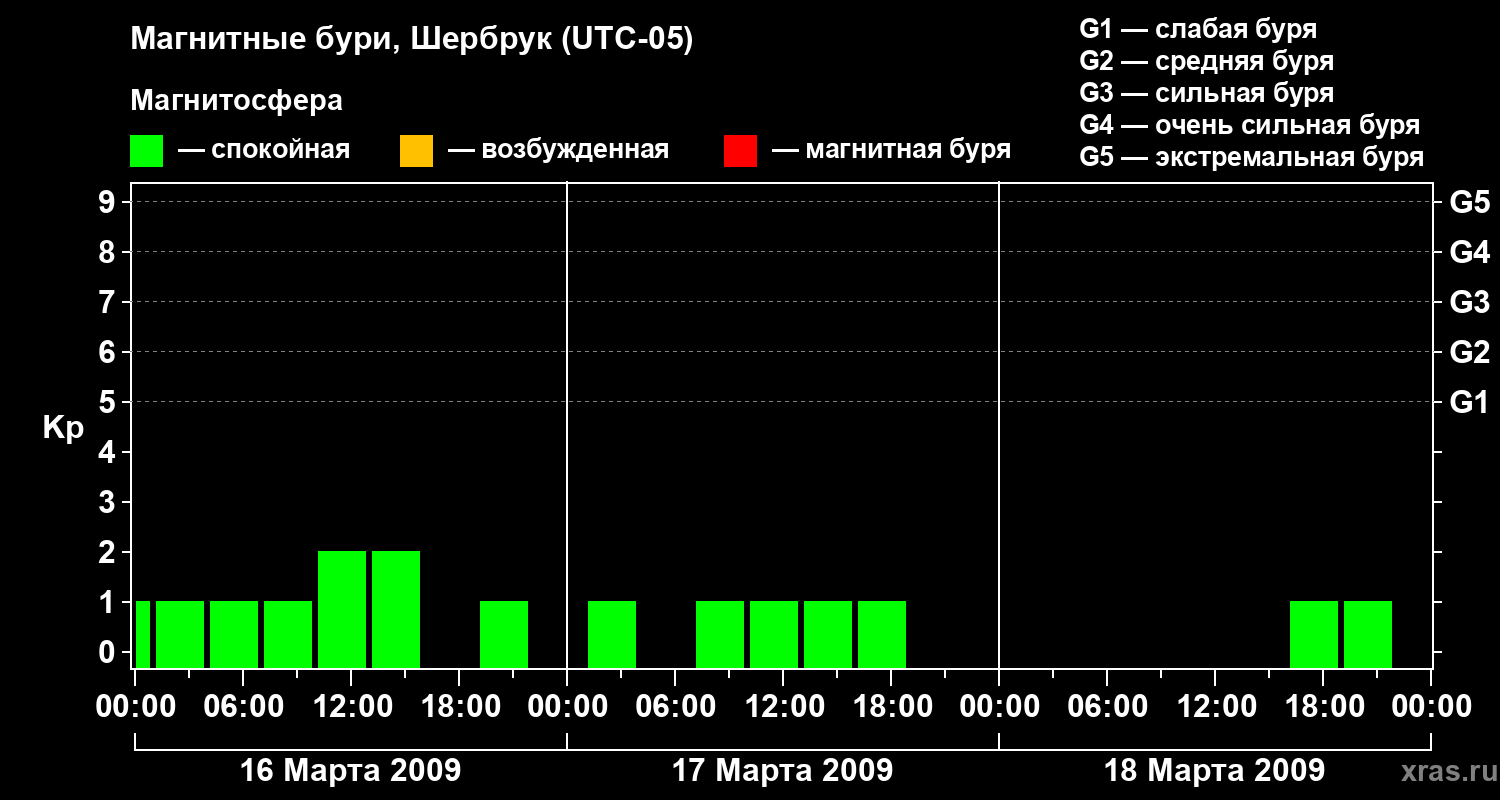The width and height of the screenshot is (1500, 800).
Task: Click the bar spanning 18:00 on 18 Марта
Action: (1314, 634)
